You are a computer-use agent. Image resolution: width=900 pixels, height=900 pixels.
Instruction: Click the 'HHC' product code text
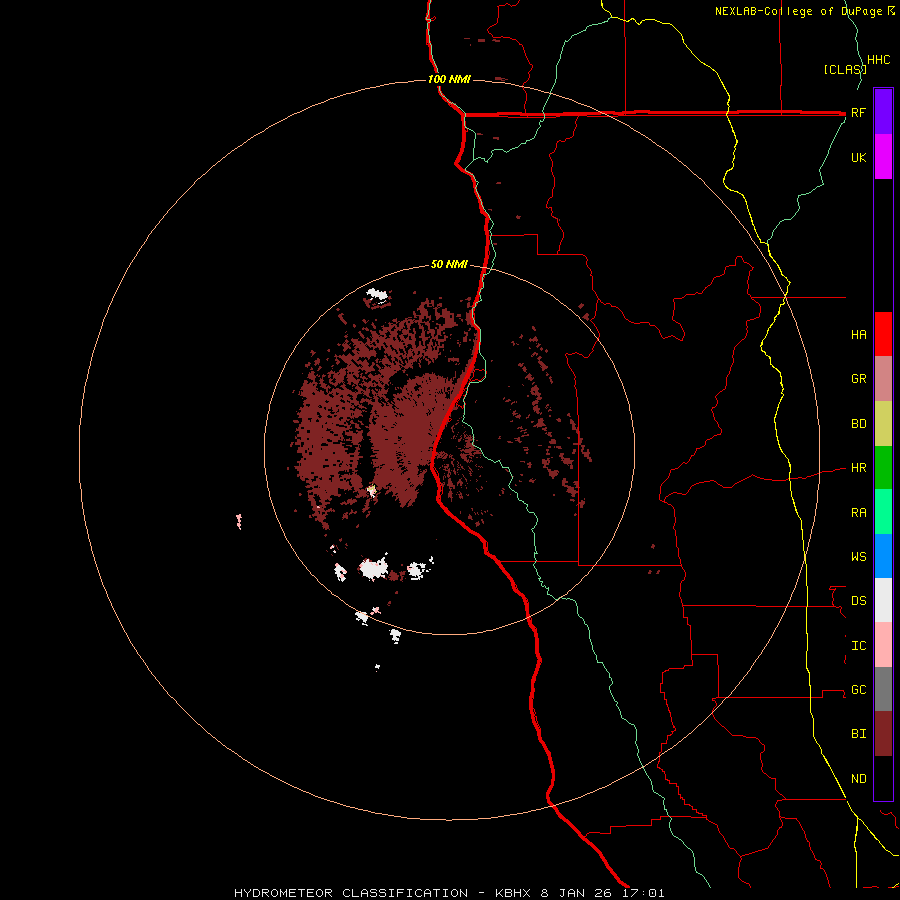pyautogui.click(x=879, y=60)
